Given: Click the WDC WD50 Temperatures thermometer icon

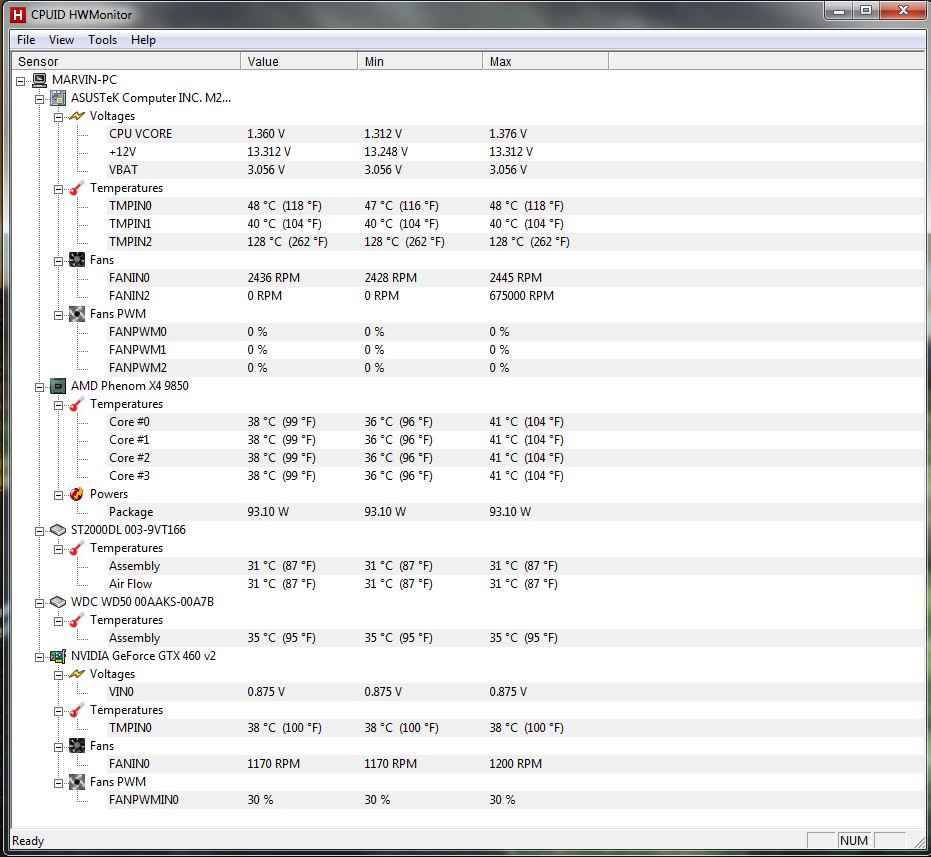Looking at the screenshot, I should pos(77,620).
